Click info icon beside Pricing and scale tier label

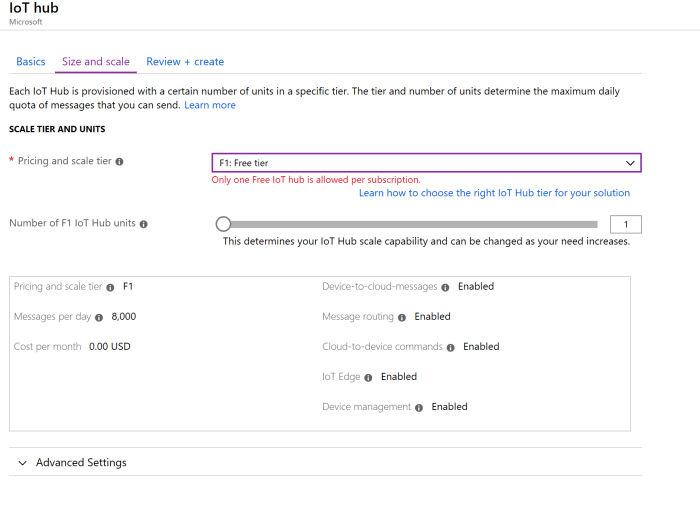coord(120,161)
